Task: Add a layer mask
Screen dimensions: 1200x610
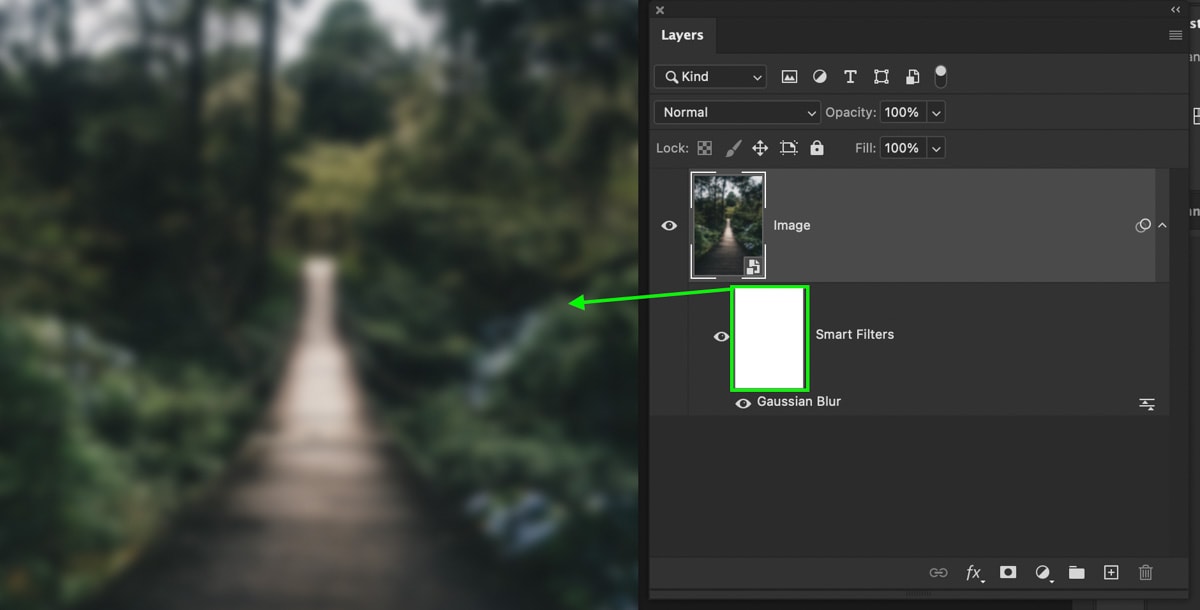Action: click(x=1008, y=572)
